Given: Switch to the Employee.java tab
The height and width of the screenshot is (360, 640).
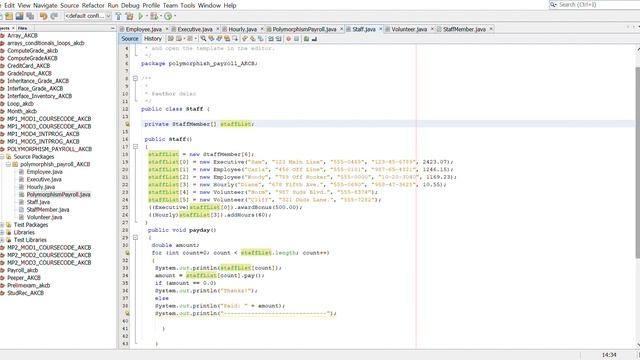Looking at the screenshot, I should point(144,29).
